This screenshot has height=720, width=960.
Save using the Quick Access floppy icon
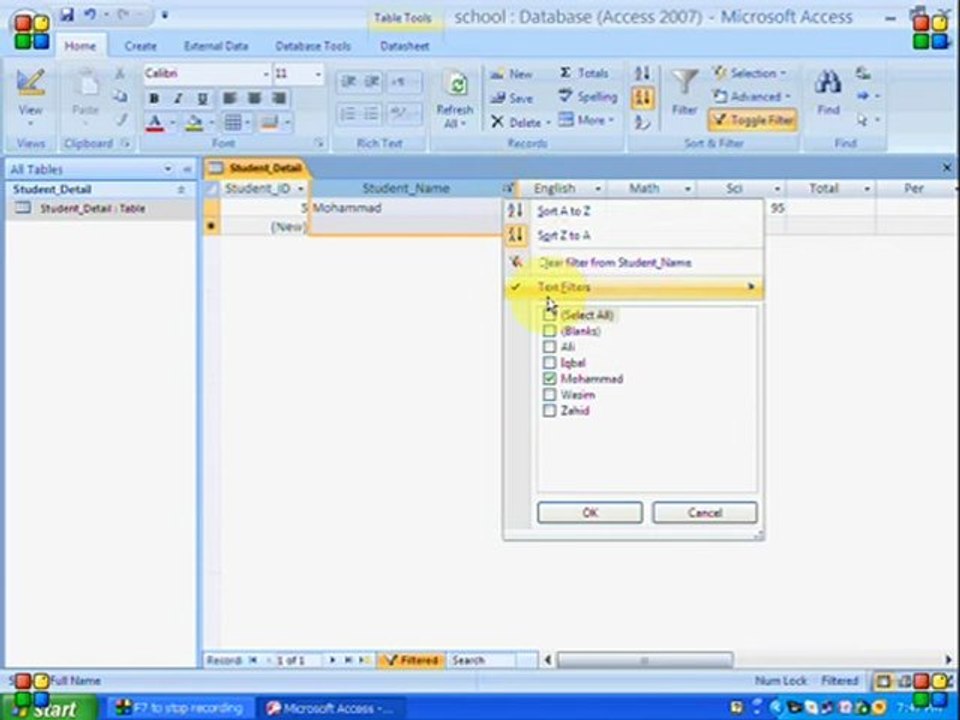[67, 14]
